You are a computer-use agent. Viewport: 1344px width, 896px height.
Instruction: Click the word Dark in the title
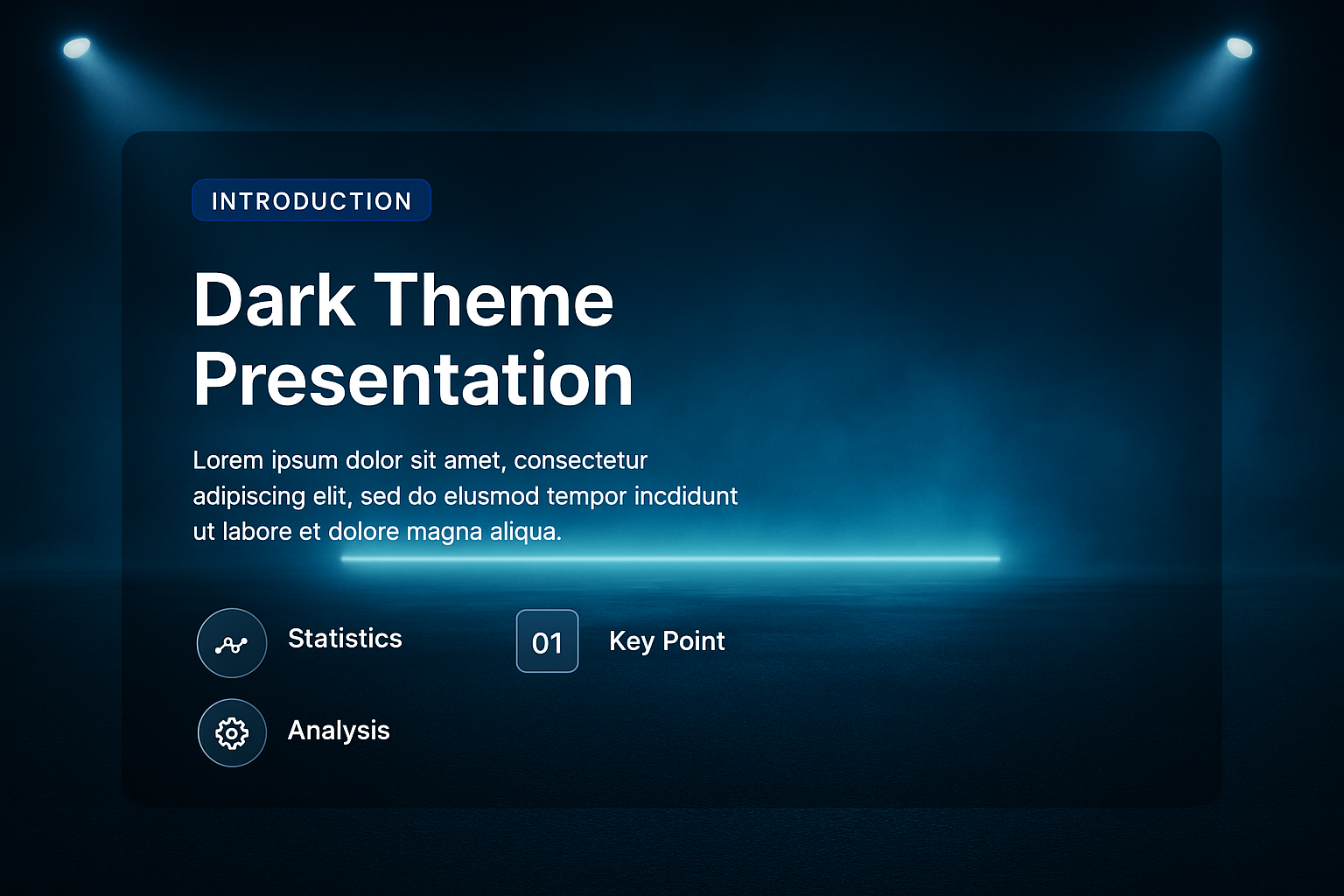274,300
